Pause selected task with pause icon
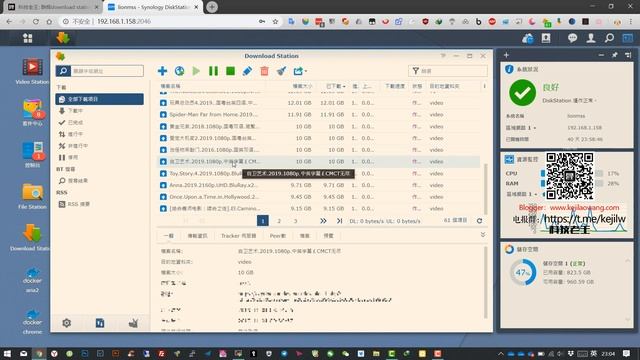Viewport: 640px width, 360px height. (213, 71)
